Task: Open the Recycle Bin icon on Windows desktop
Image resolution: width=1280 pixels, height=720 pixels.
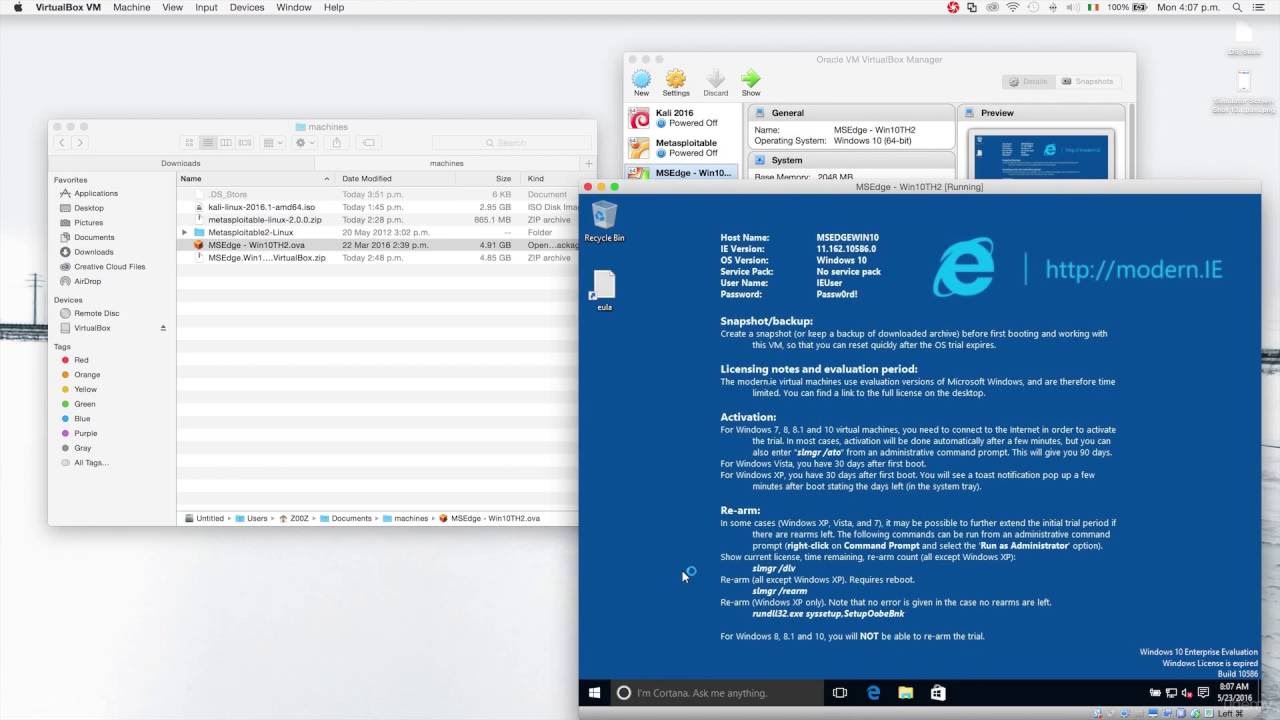Action: point(604,221)
